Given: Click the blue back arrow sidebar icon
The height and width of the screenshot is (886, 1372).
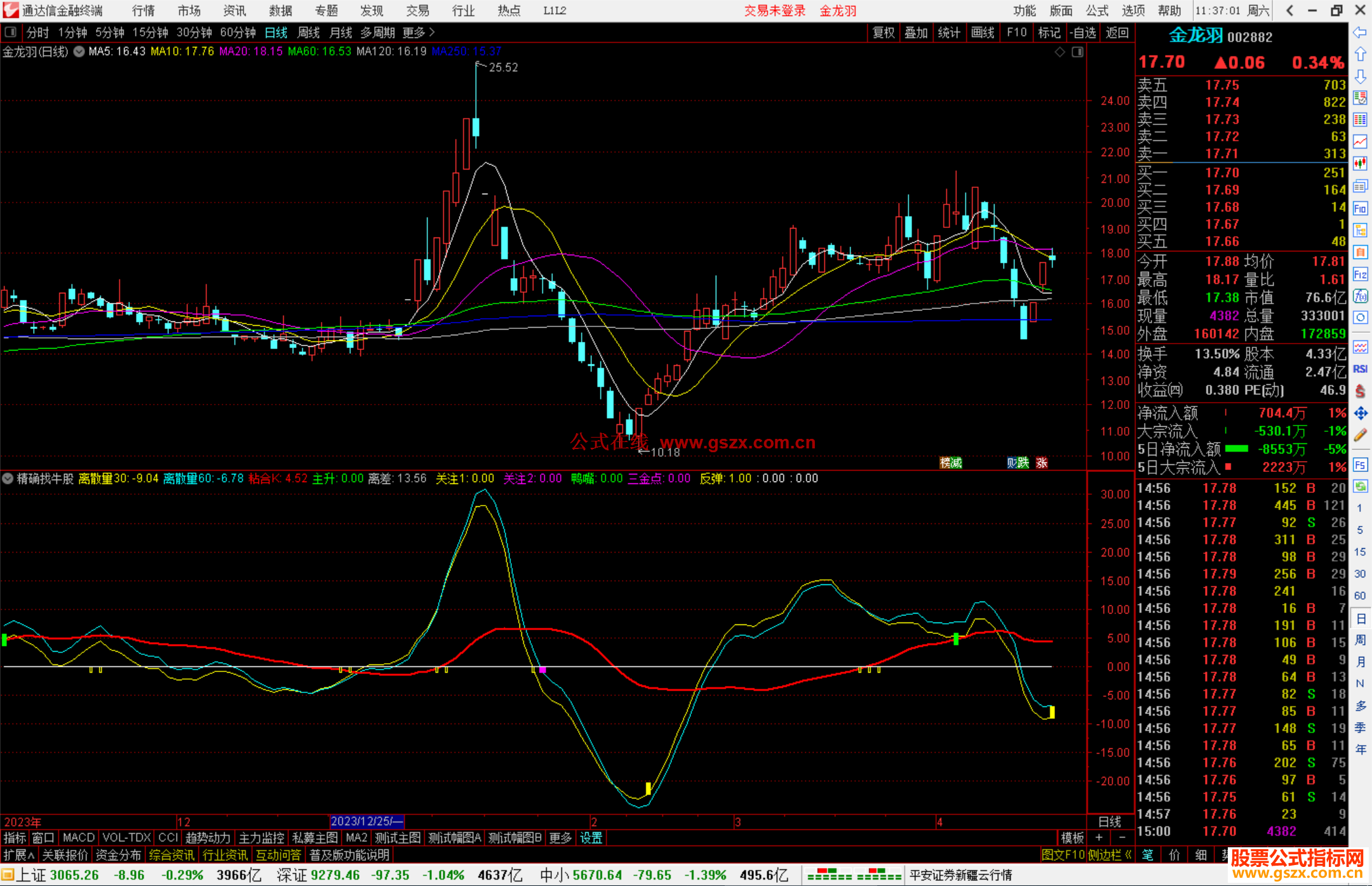Looking at the screenshot, I should tap(1360, 32).
